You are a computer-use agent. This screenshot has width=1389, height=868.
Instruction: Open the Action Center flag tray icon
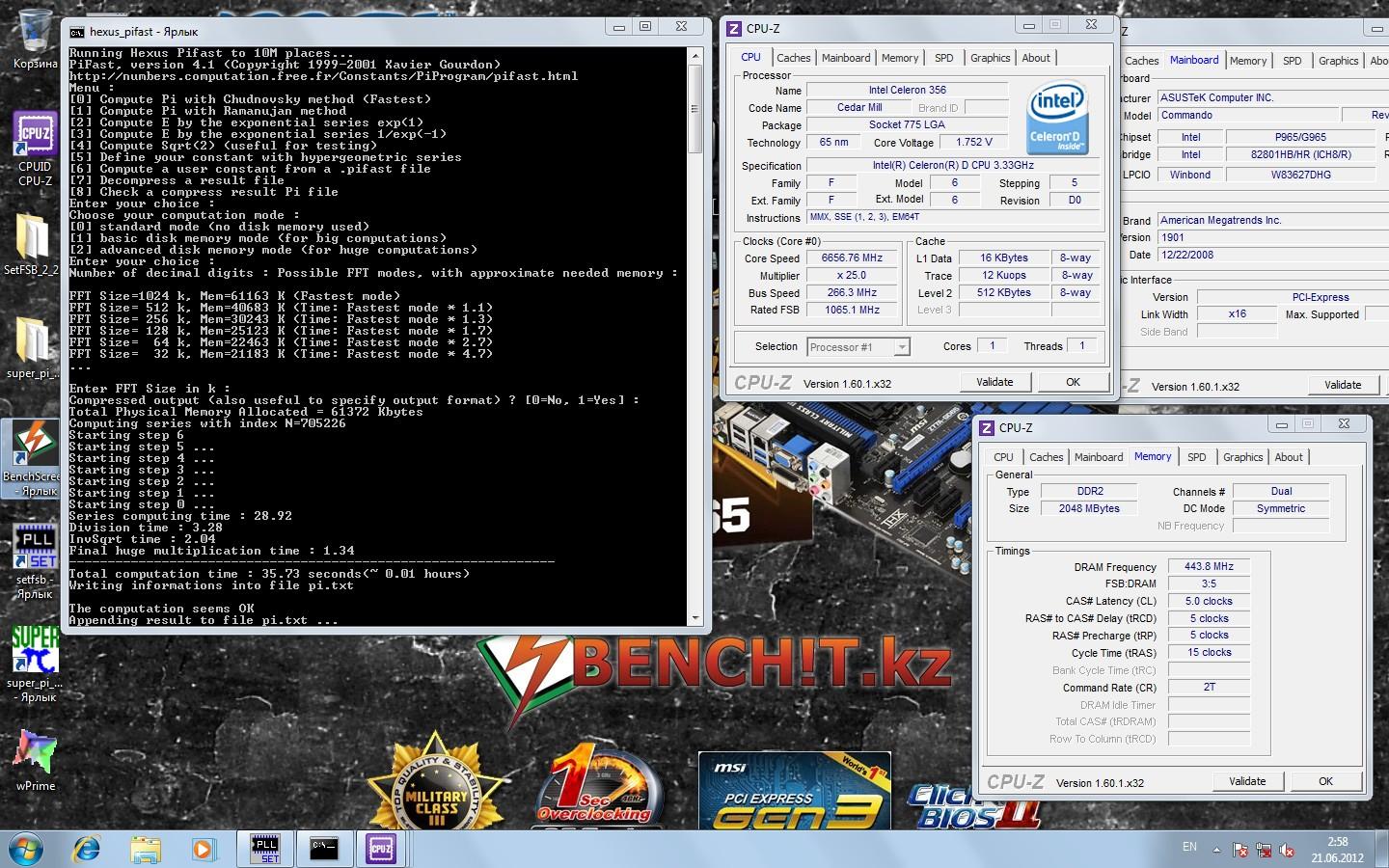coord(1240,851)
